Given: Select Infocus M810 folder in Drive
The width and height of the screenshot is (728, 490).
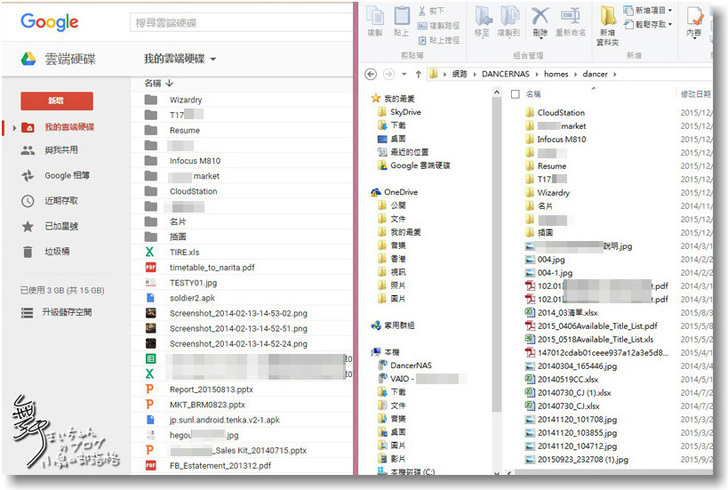Looking at the screenshot, I should click(x=195, y=161).
